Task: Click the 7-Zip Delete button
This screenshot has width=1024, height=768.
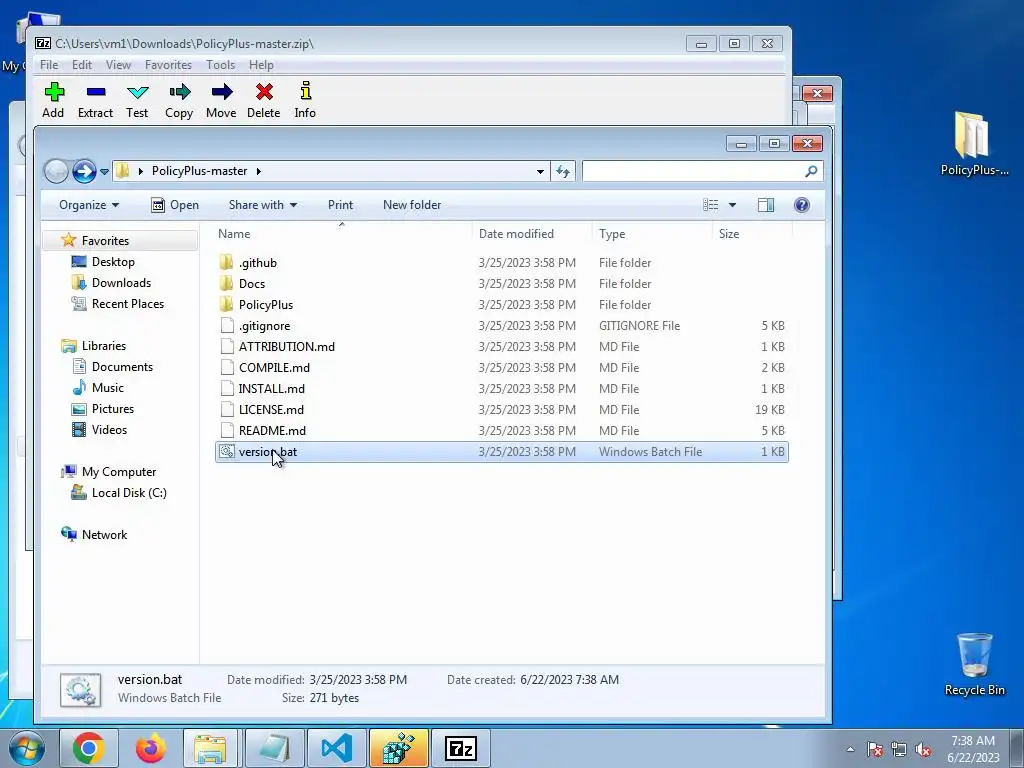Action: click(x=264, y=100)
